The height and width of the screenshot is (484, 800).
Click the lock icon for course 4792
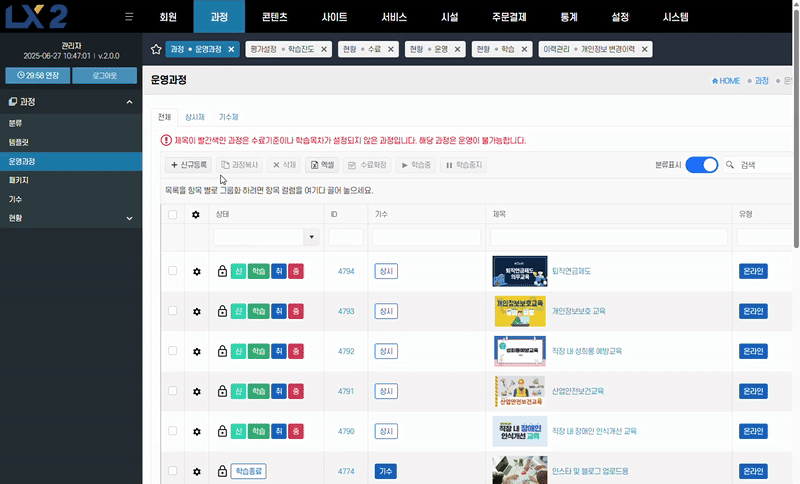222,351
